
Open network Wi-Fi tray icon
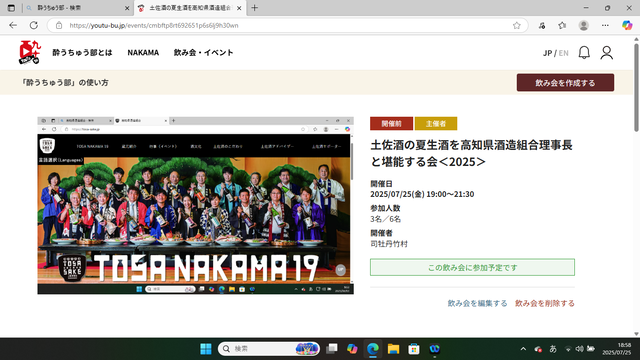coord(568,349)
